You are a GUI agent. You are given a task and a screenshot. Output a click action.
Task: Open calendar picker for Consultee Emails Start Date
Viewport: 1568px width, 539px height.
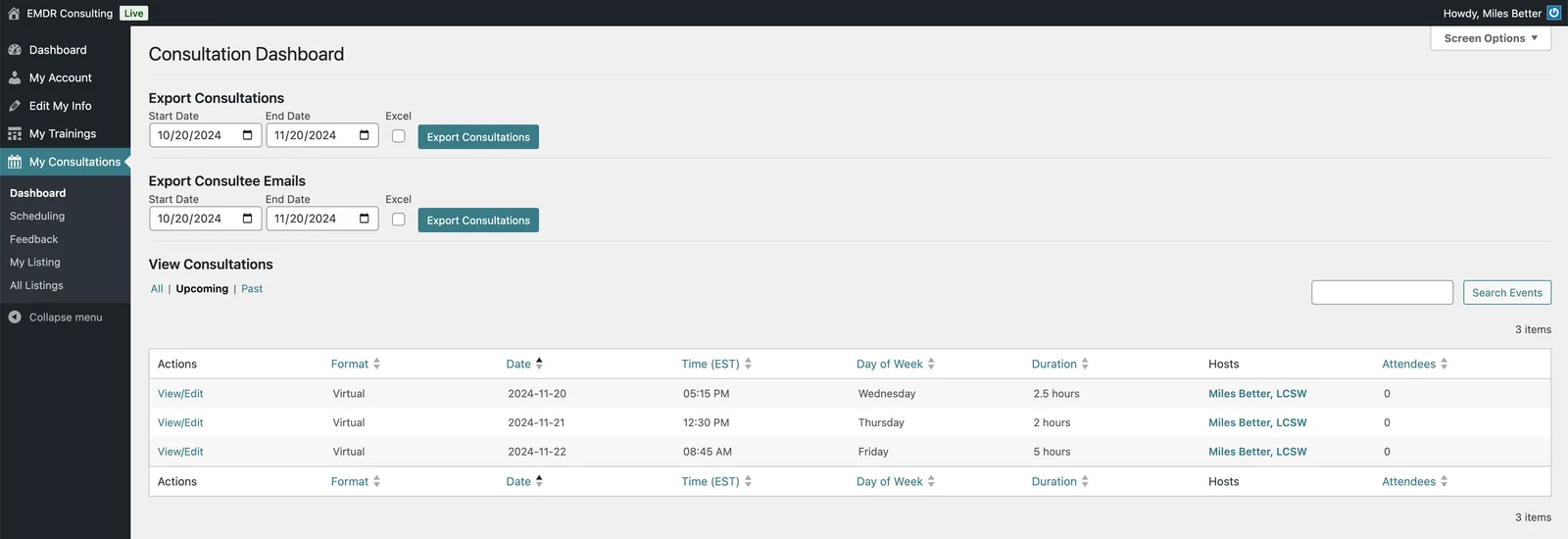click(x=247, y=219)
